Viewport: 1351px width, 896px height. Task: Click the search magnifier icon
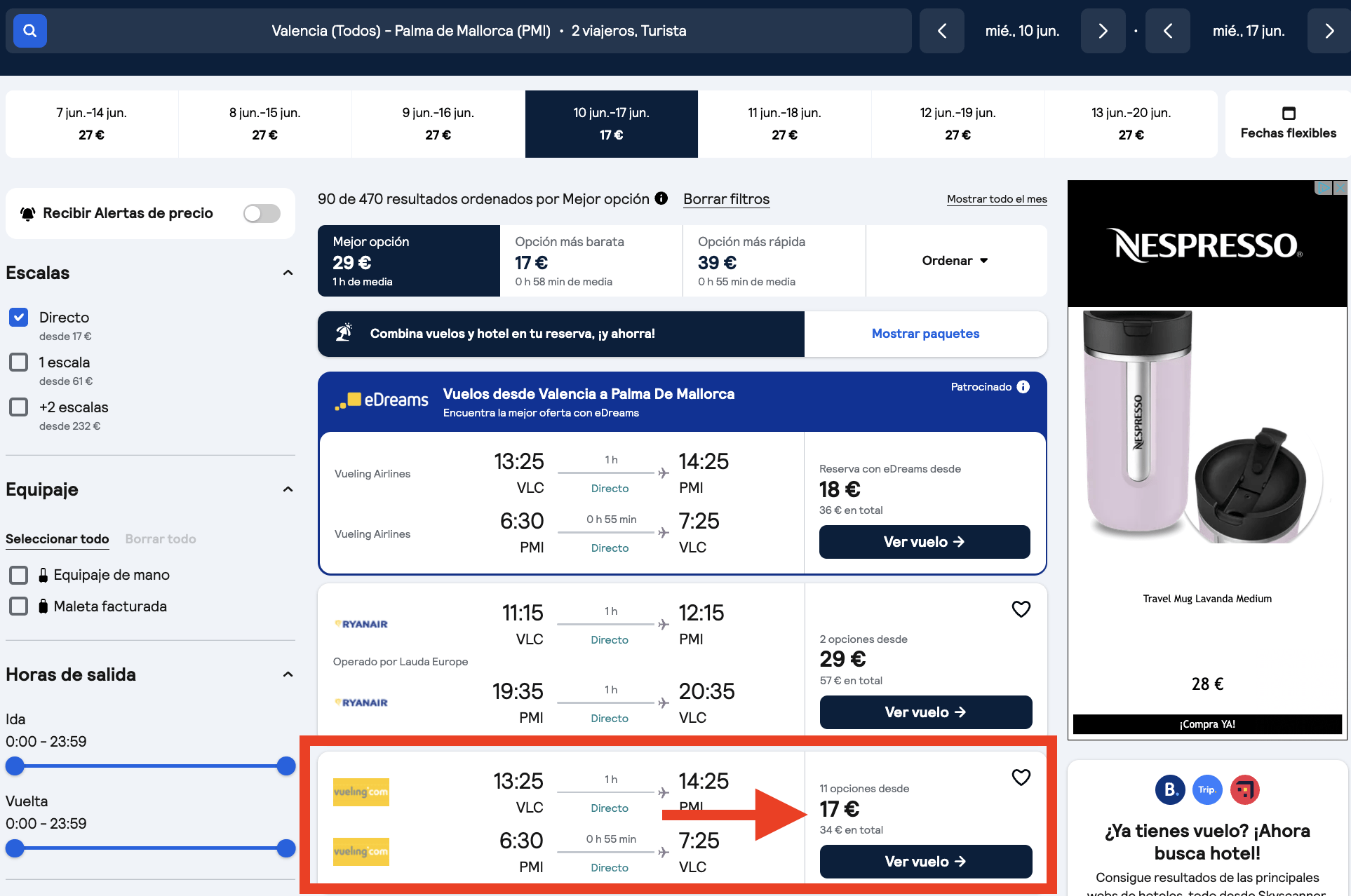[29, 30]
